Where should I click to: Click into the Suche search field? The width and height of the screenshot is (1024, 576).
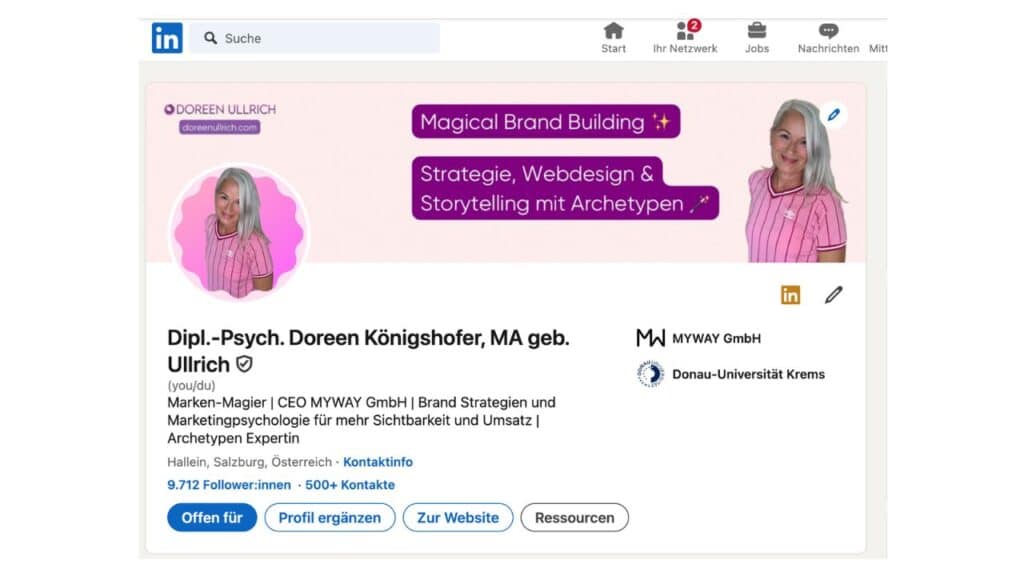tap(315, 38)
